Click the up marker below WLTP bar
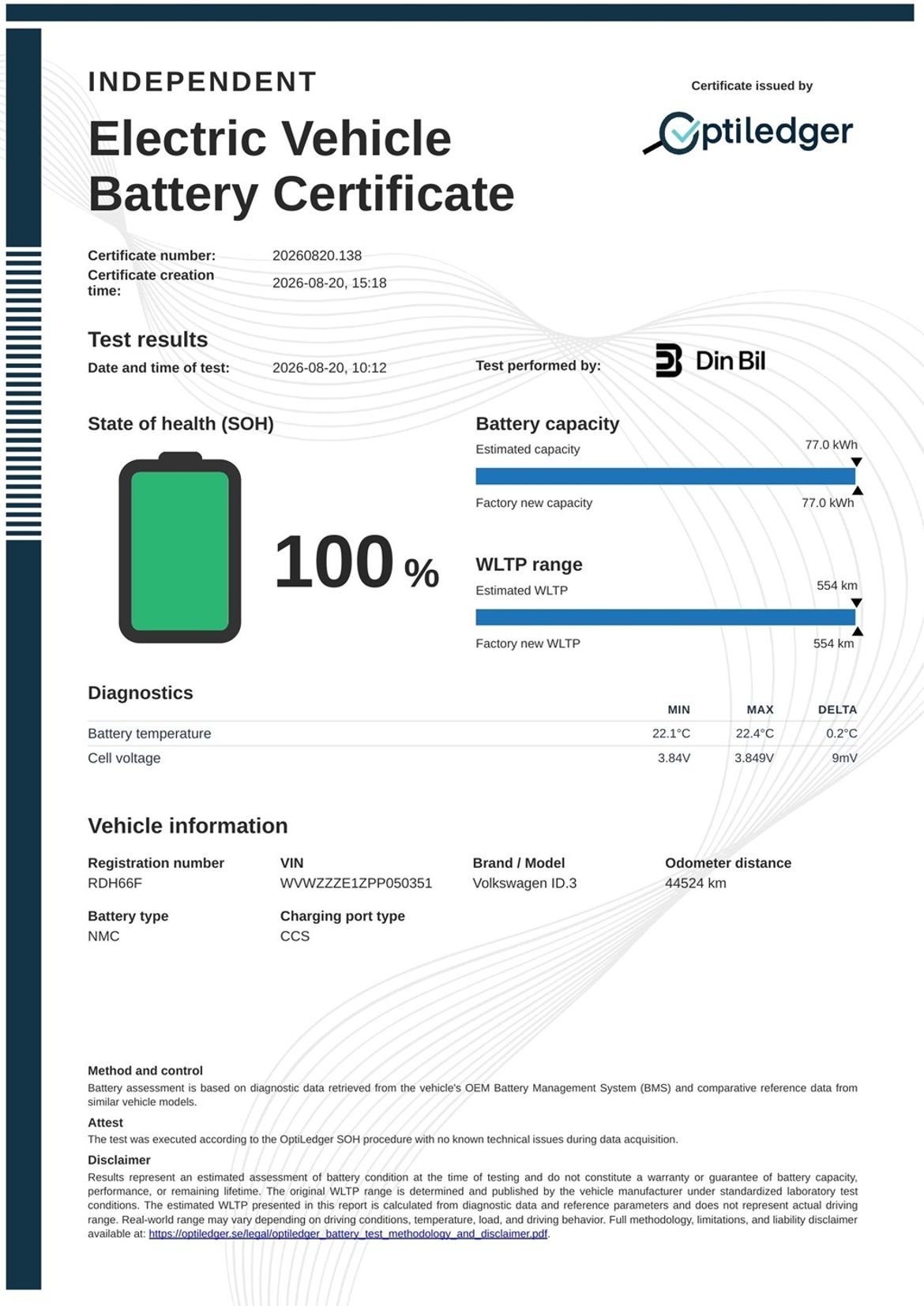This screenshot has height=1306, width=924. [858, 631]
